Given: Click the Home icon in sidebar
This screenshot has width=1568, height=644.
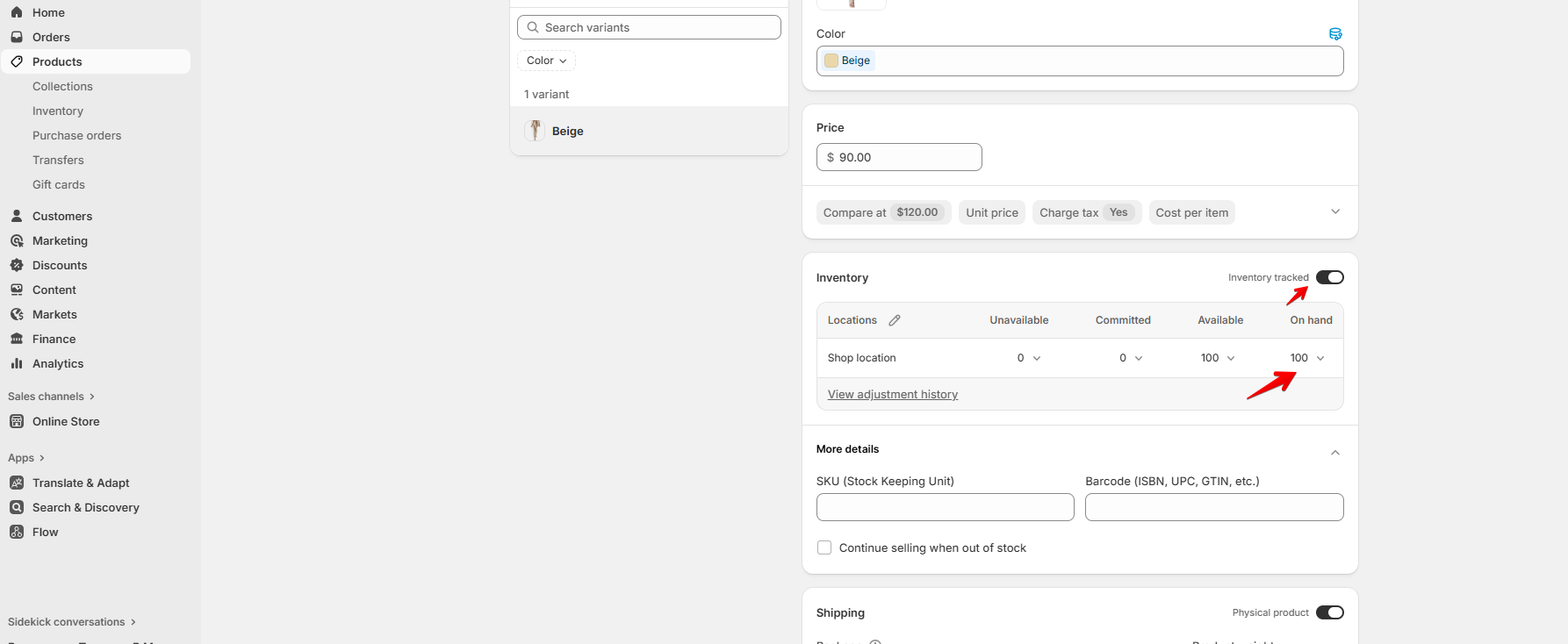Looking at the screenshot, I should pos(17,12).
